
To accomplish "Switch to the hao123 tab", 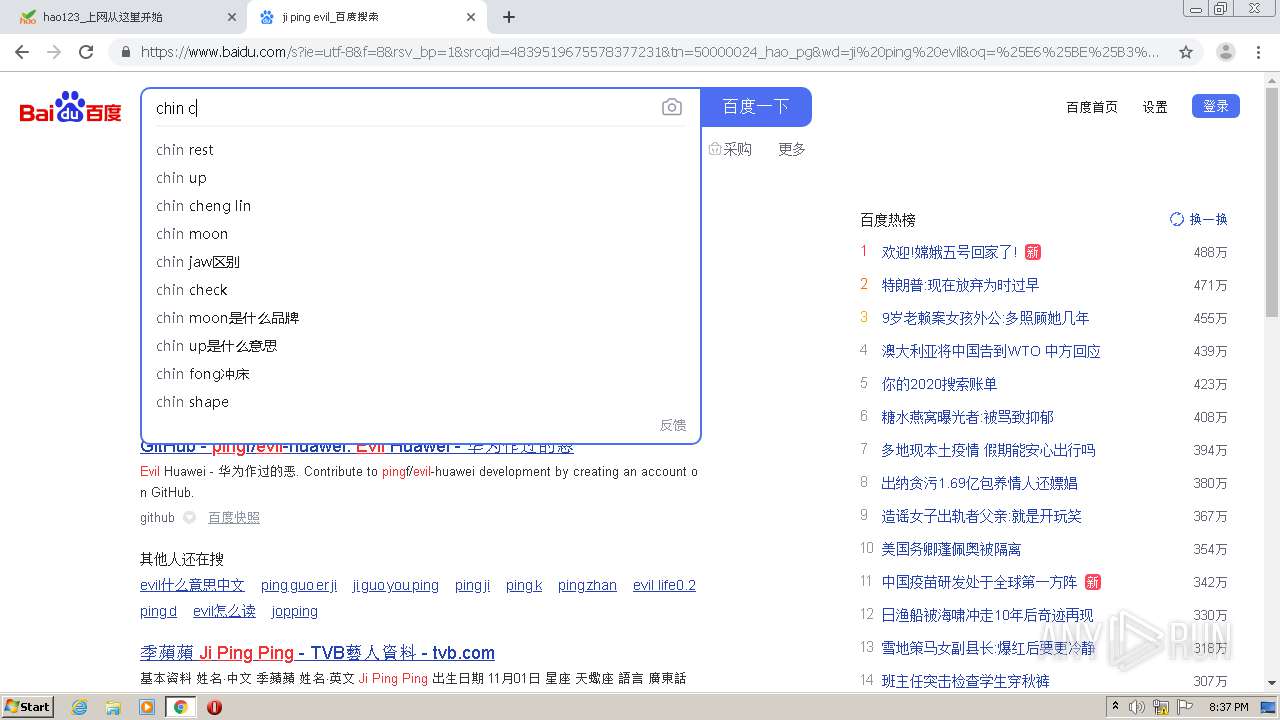I will pos(125,17).
